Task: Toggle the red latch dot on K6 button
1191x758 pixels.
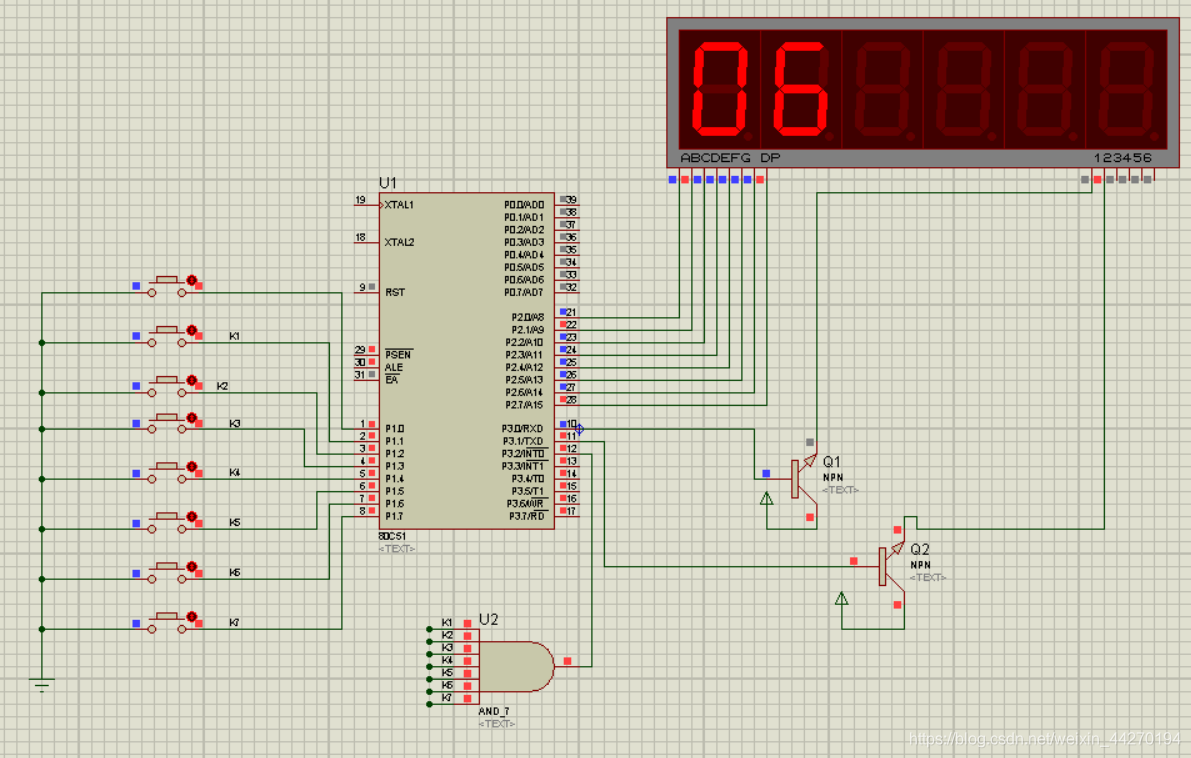Action: pyautogui.click(x=191, y=567)
